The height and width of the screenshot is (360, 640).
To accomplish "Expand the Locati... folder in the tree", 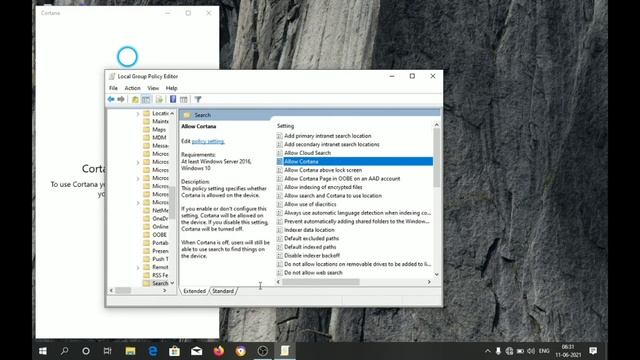I will click(138, 113).
